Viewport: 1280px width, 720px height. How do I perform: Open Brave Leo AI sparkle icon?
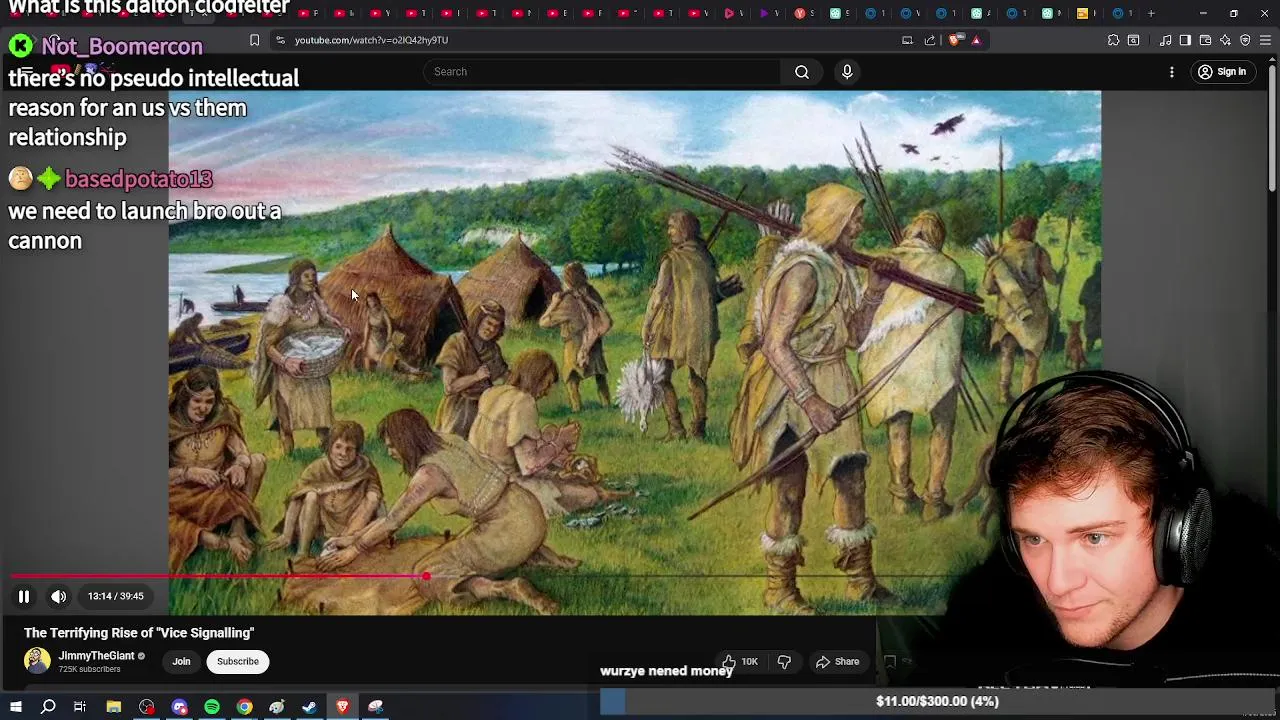click(1225, 40)
